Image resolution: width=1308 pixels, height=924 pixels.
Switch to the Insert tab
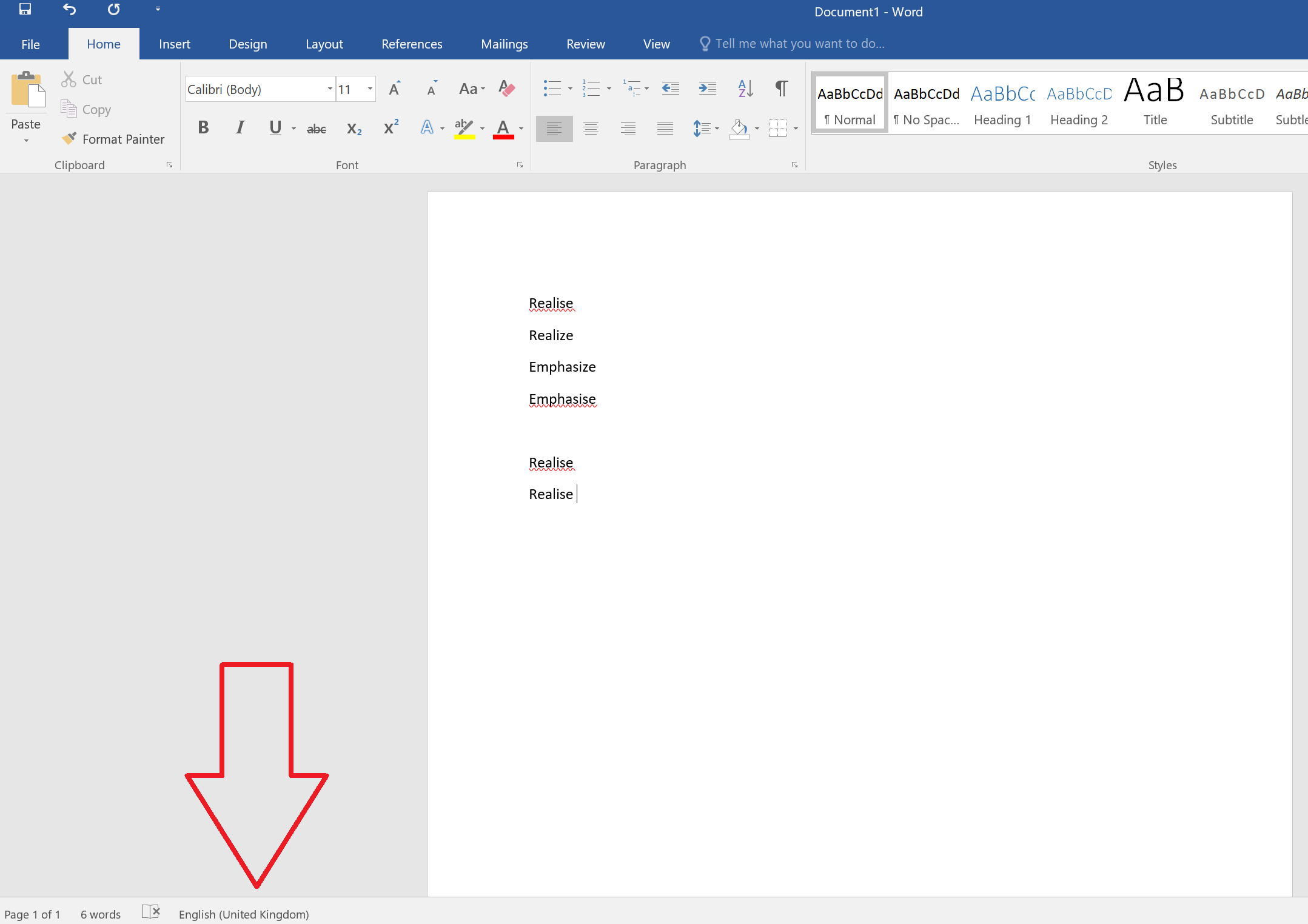point(175,44)
